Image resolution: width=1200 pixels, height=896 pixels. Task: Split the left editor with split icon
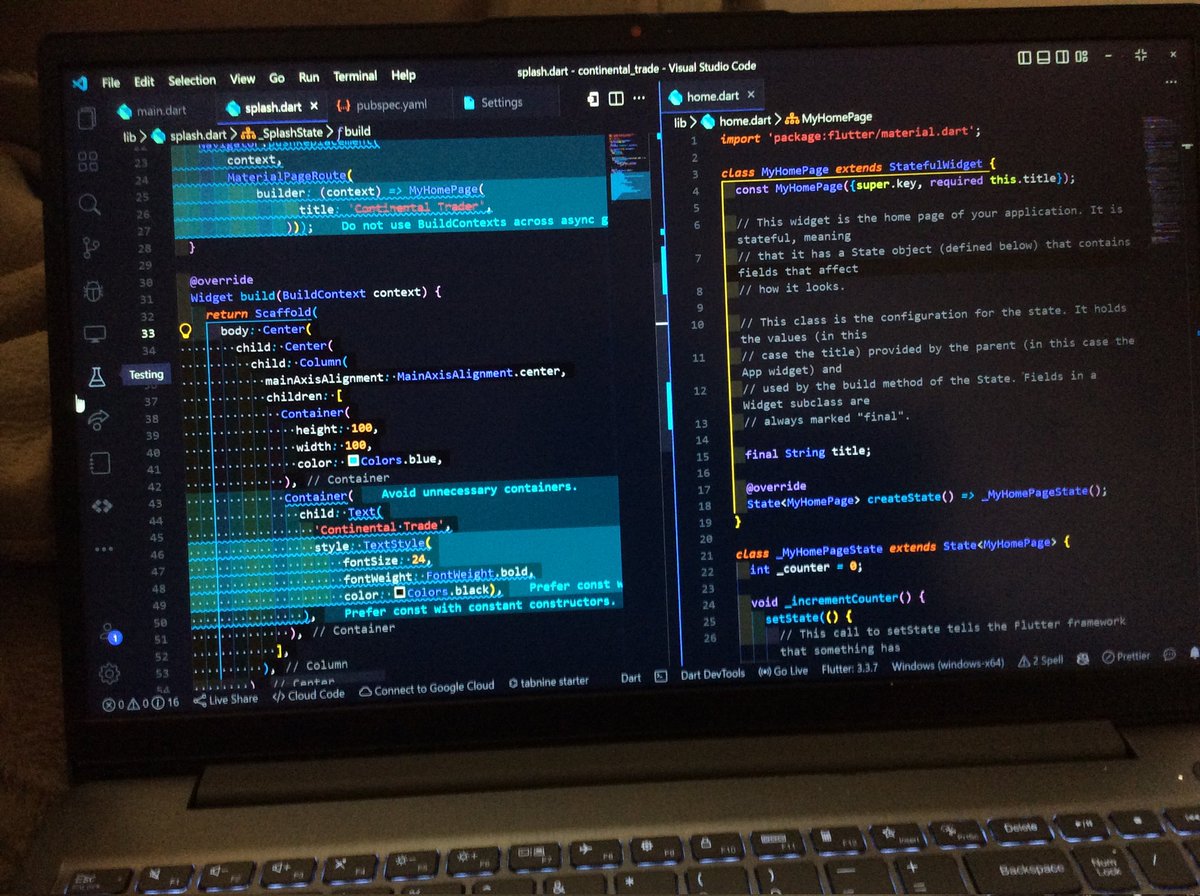tap(616, 99)
